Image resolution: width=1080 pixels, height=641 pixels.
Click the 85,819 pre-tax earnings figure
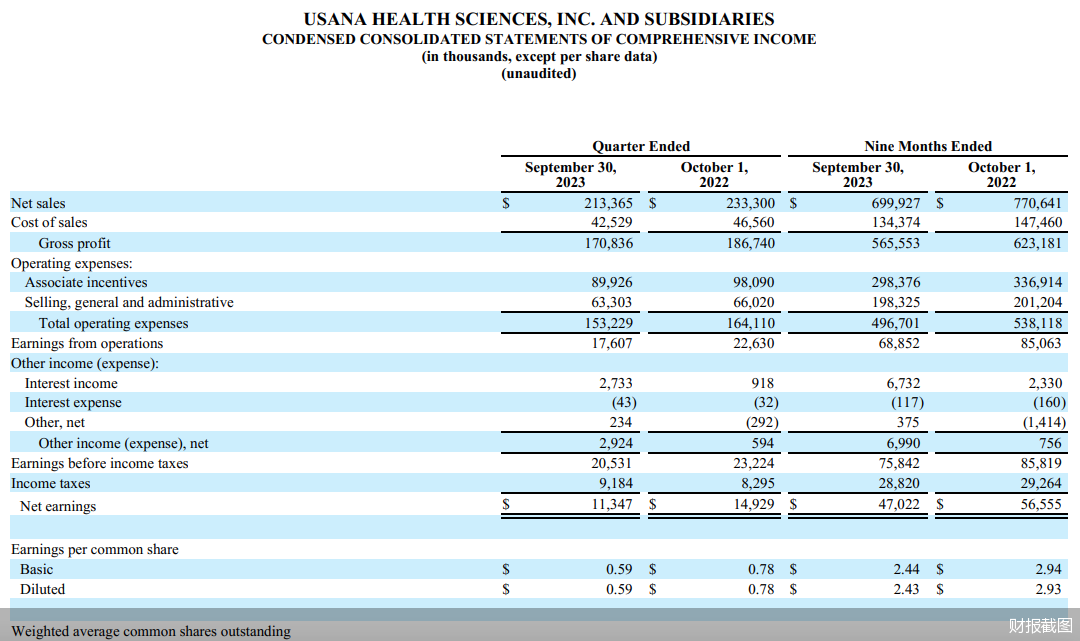pyautogui.click(x=1041, y=463)
